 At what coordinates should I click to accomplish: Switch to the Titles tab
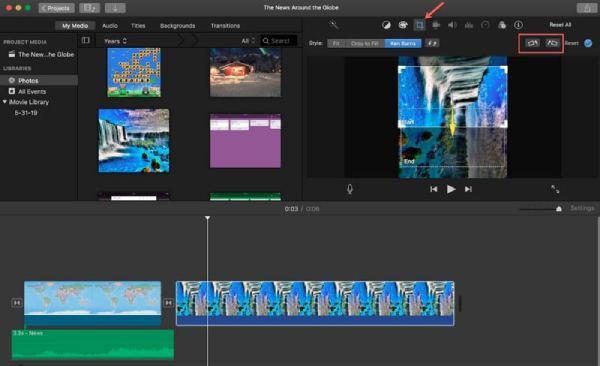pos(138,26)
